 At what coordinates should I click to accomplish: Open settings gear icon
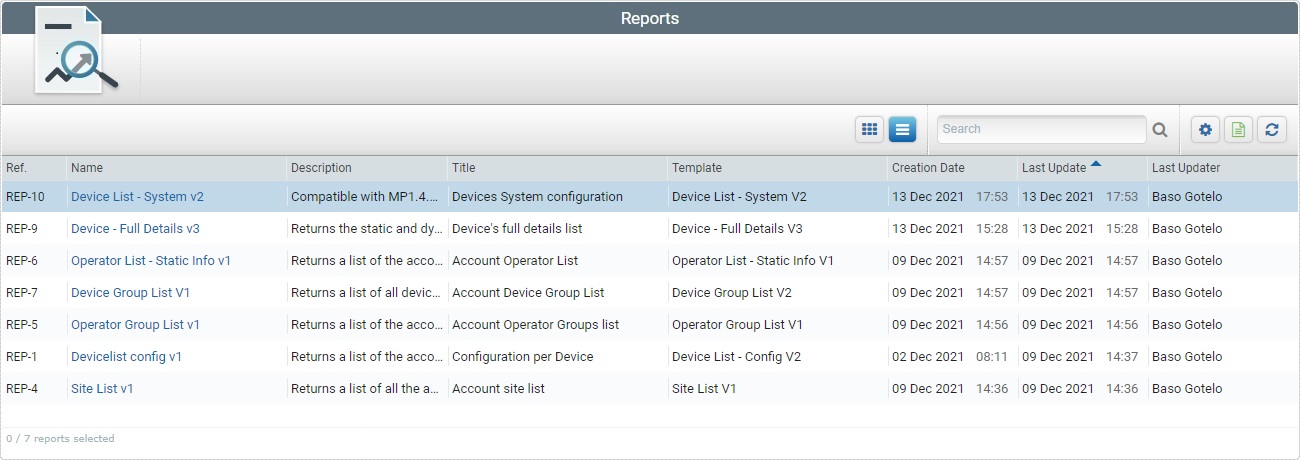tap(1205, 129)
